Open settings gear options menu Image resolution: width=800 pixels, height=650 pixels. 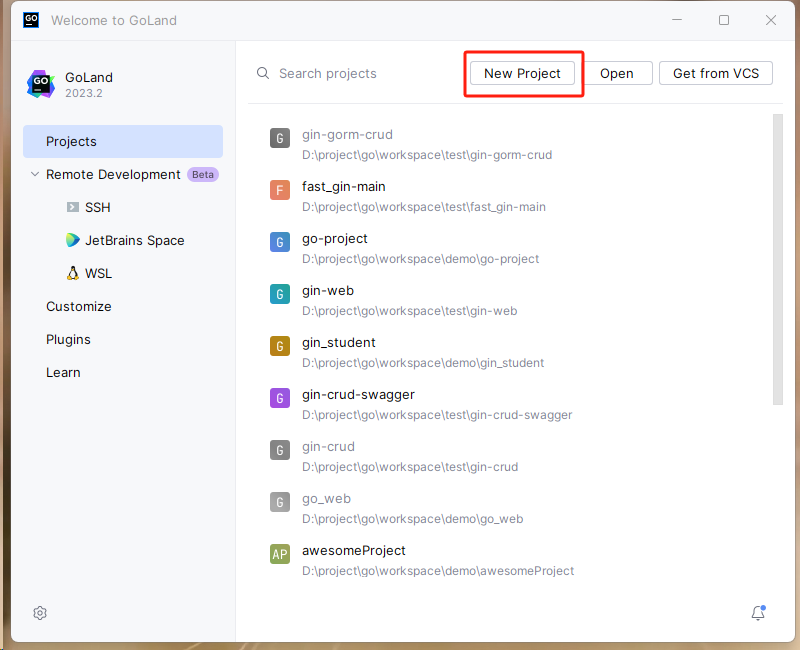40,613
